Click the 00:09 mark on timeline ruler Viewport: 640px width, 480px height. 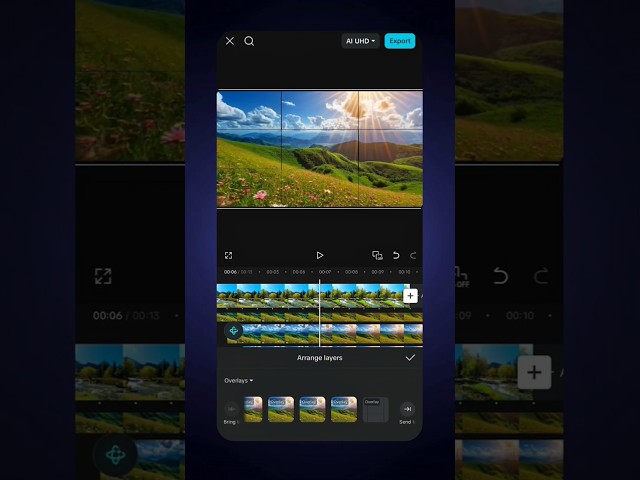coord(378,272)
